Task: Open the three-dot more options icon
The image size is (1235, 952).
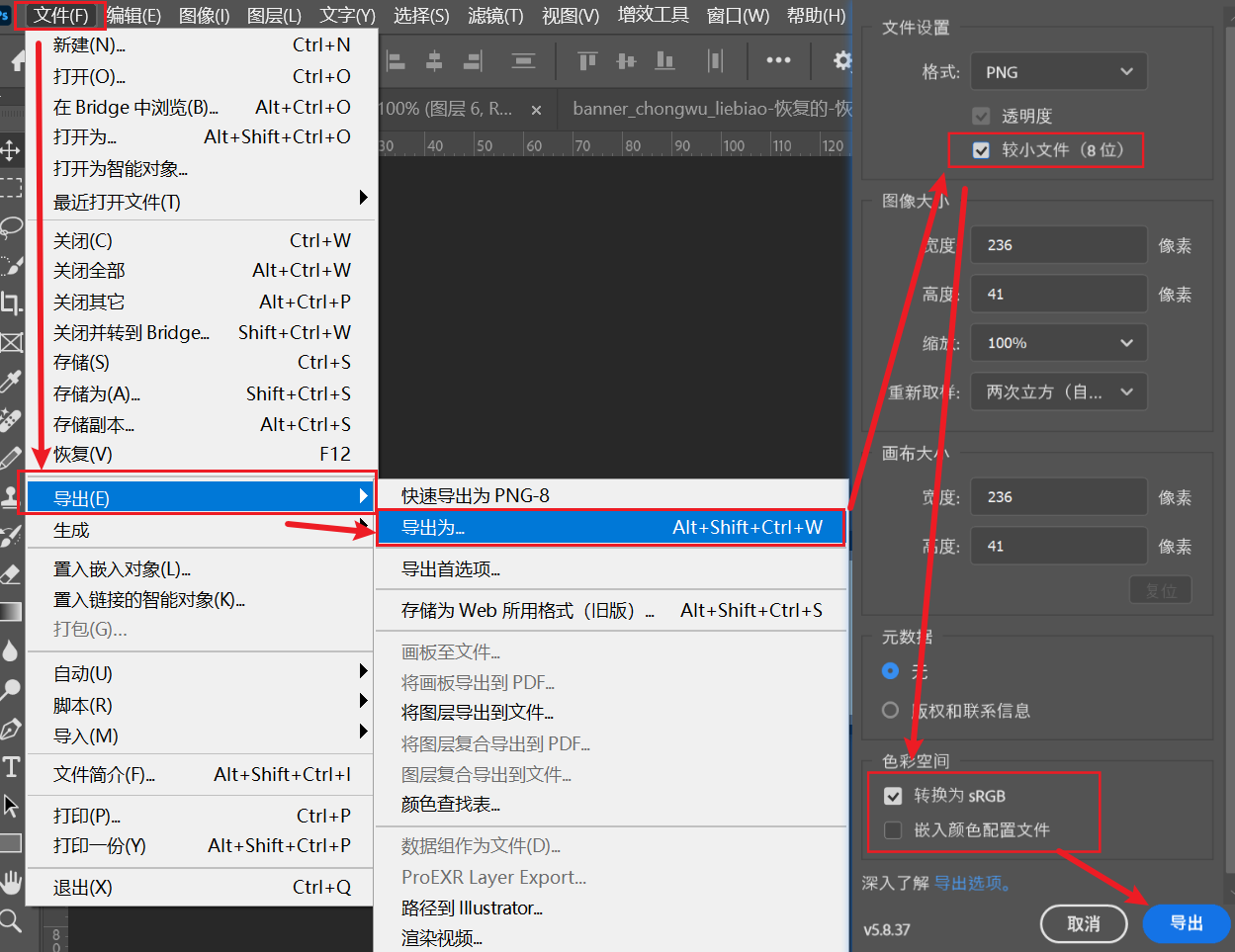Action: click(778, 60)
